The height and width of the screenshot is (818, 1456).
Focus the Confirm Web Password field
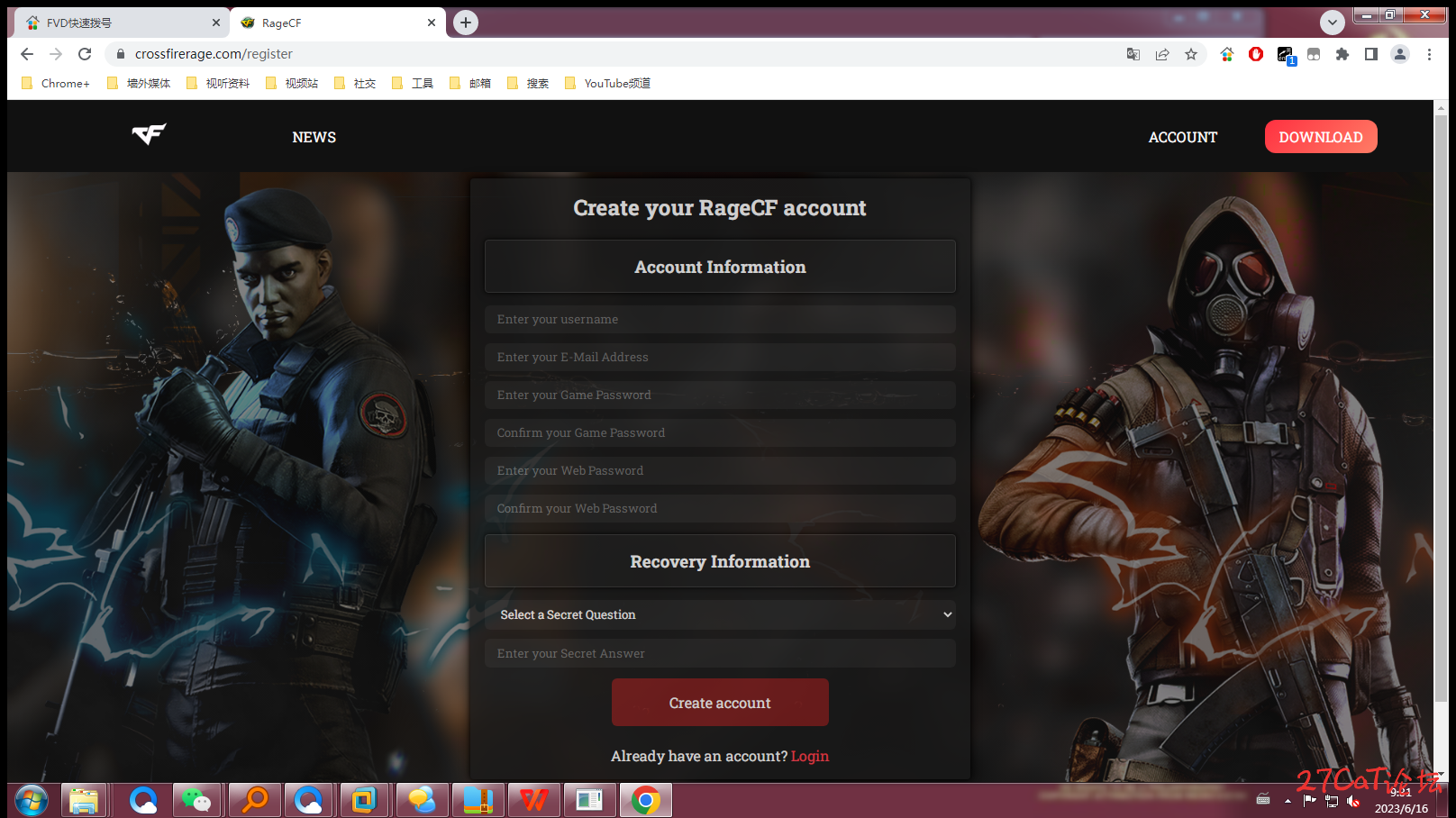pyautogui.click(x=720, y=508)
